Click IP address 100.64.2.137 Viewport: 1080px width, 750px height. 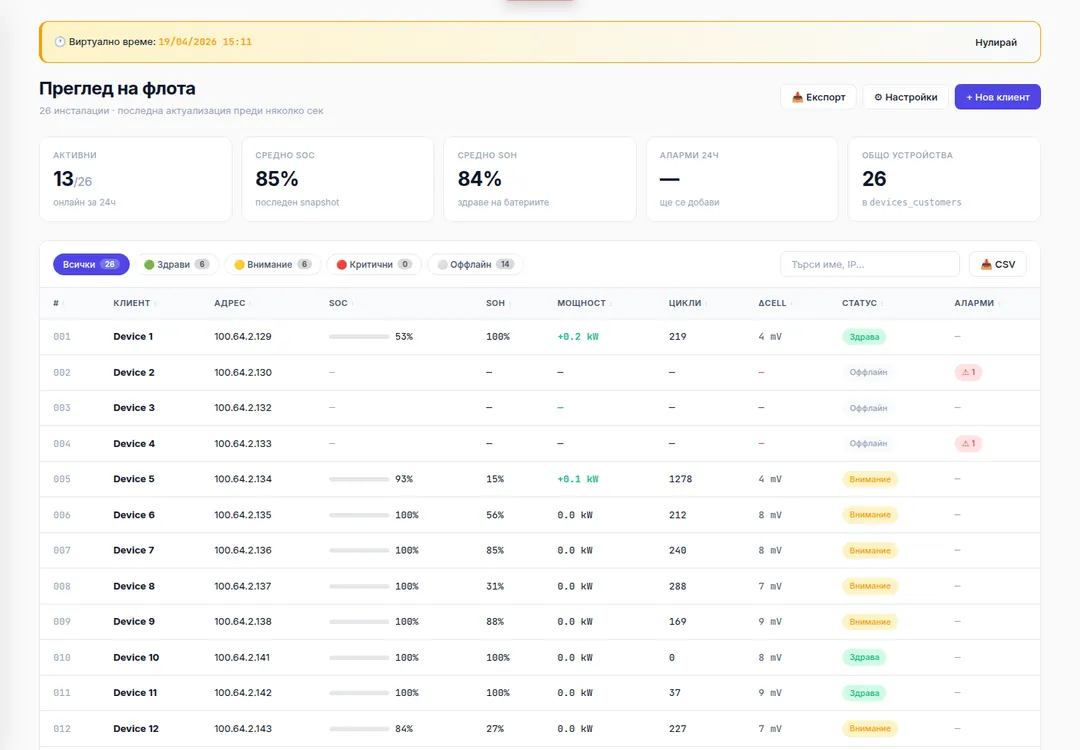(242, 586)
